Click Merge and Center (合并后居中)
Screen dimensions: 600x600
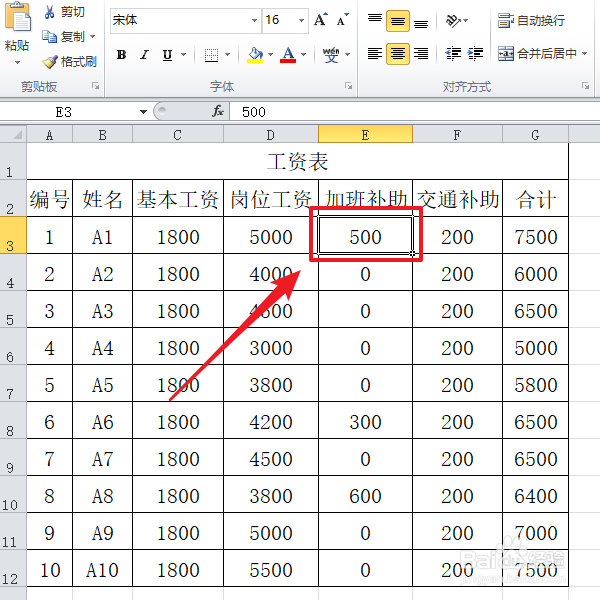(537, 54)
